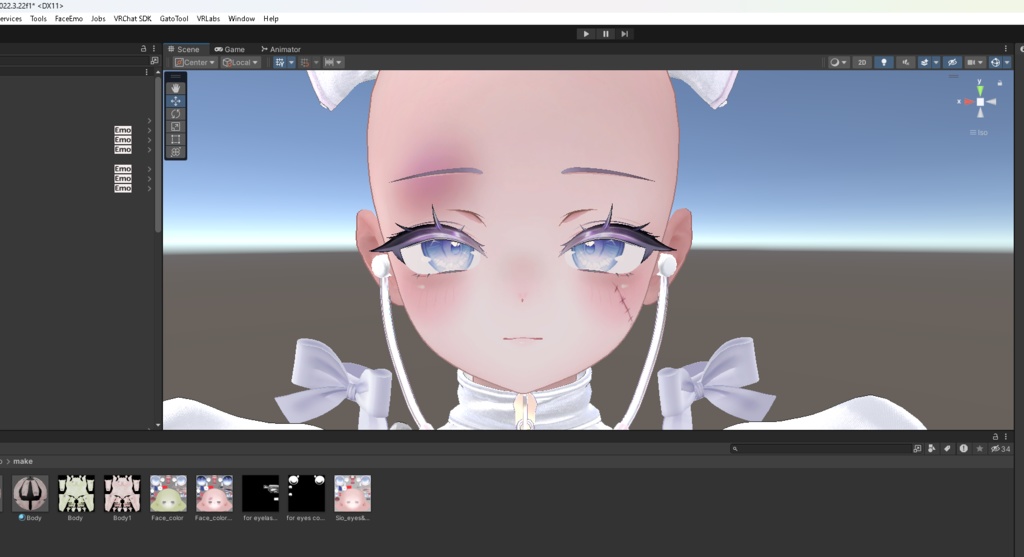Open the draw mode shading dropdown
This screenshot has width=1024, height=557.
(x=838, y=63)
